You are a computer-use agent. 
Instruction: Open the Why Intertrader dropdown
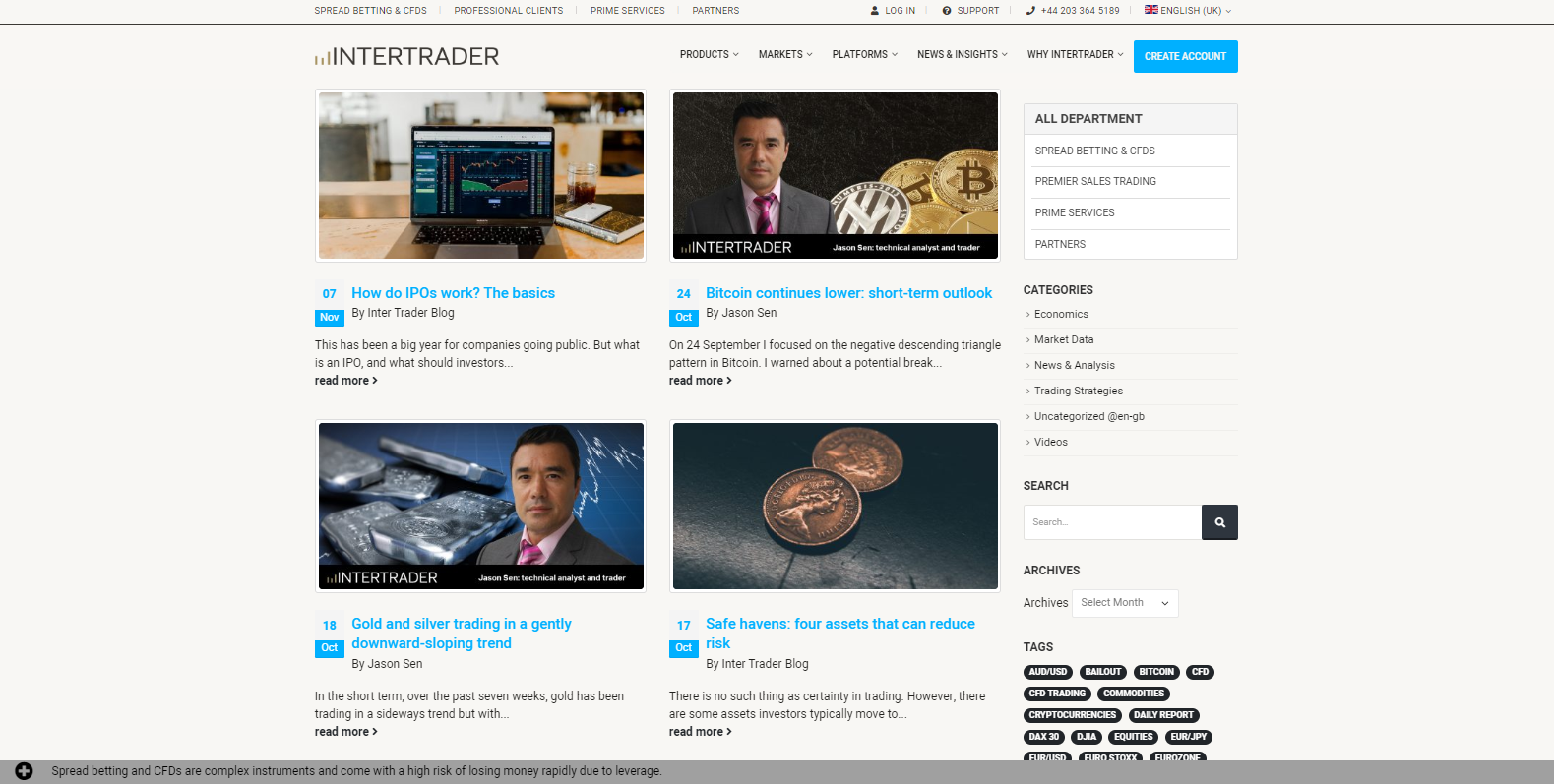[1075, 55]
